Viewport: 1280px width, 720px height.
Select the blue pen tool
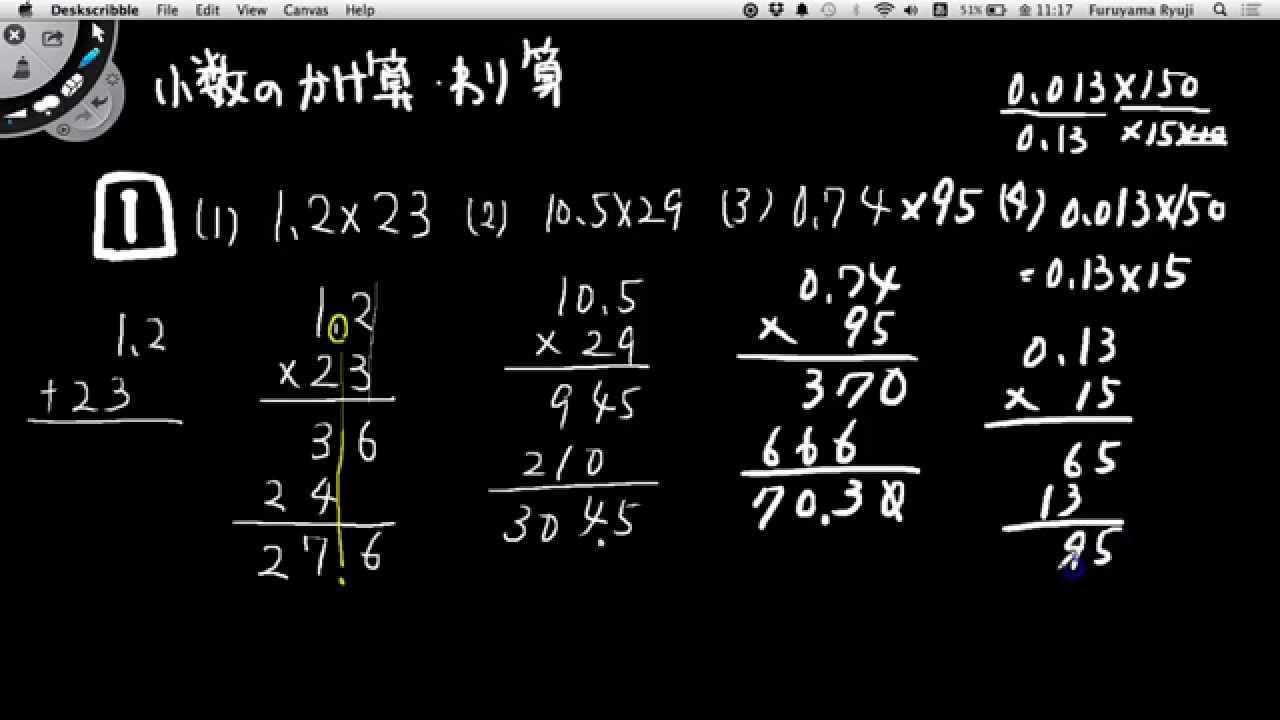(90, 57)
